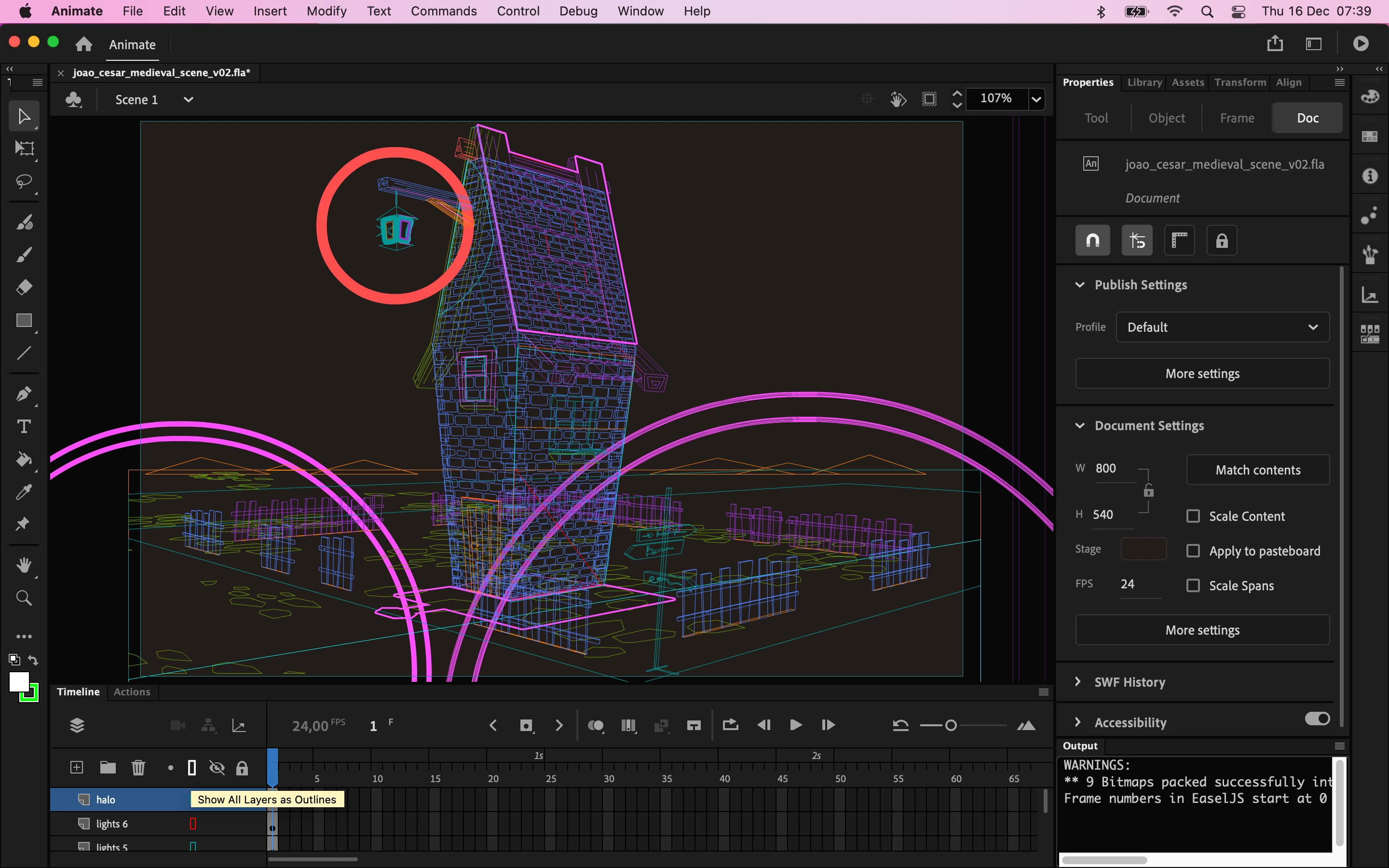
Task: Click the Onion Skin icon in timeline
Action: (596, 726)
